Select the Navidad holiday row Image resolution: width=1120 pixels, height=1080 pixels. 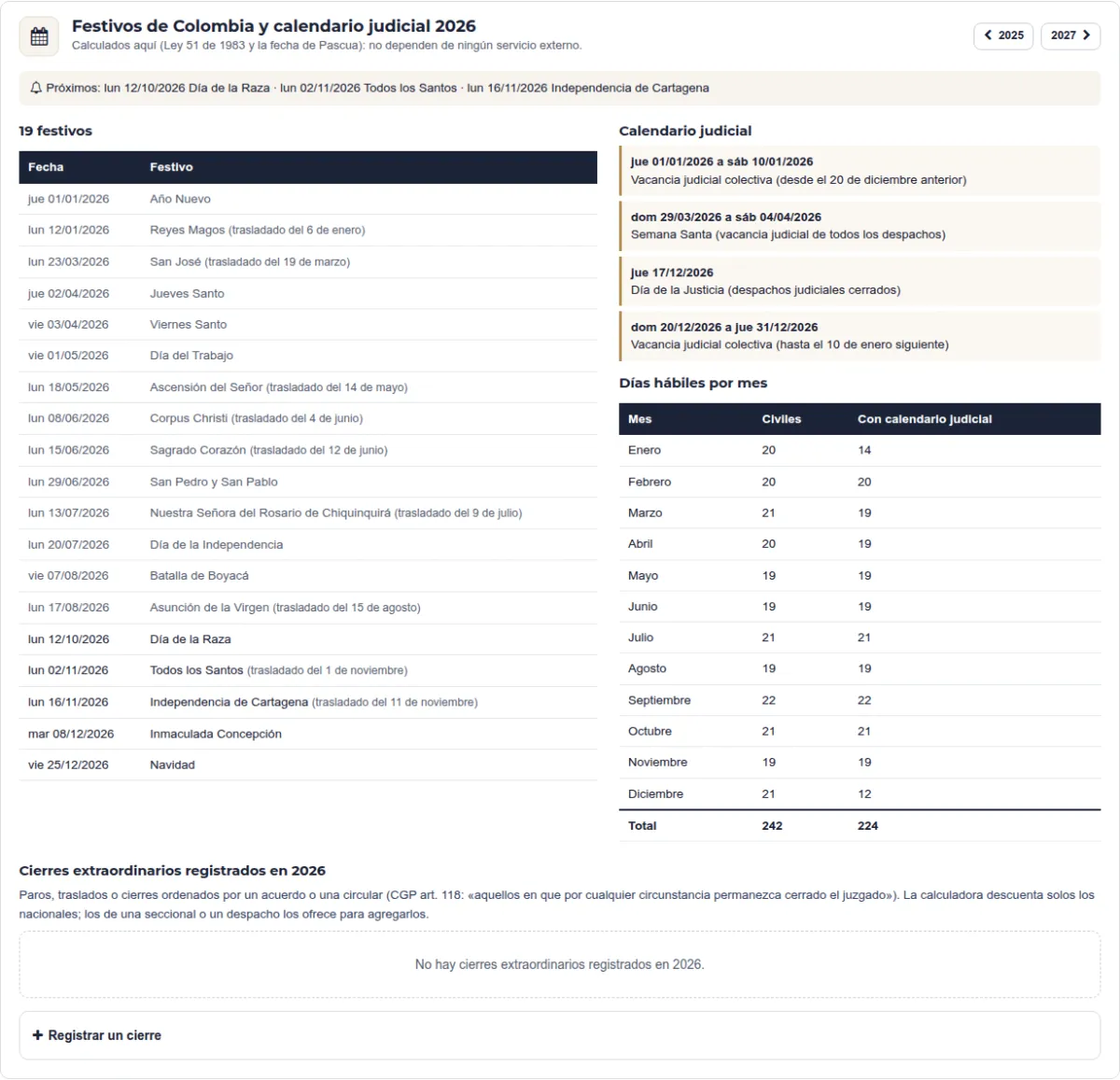click(x=308, y=764)
